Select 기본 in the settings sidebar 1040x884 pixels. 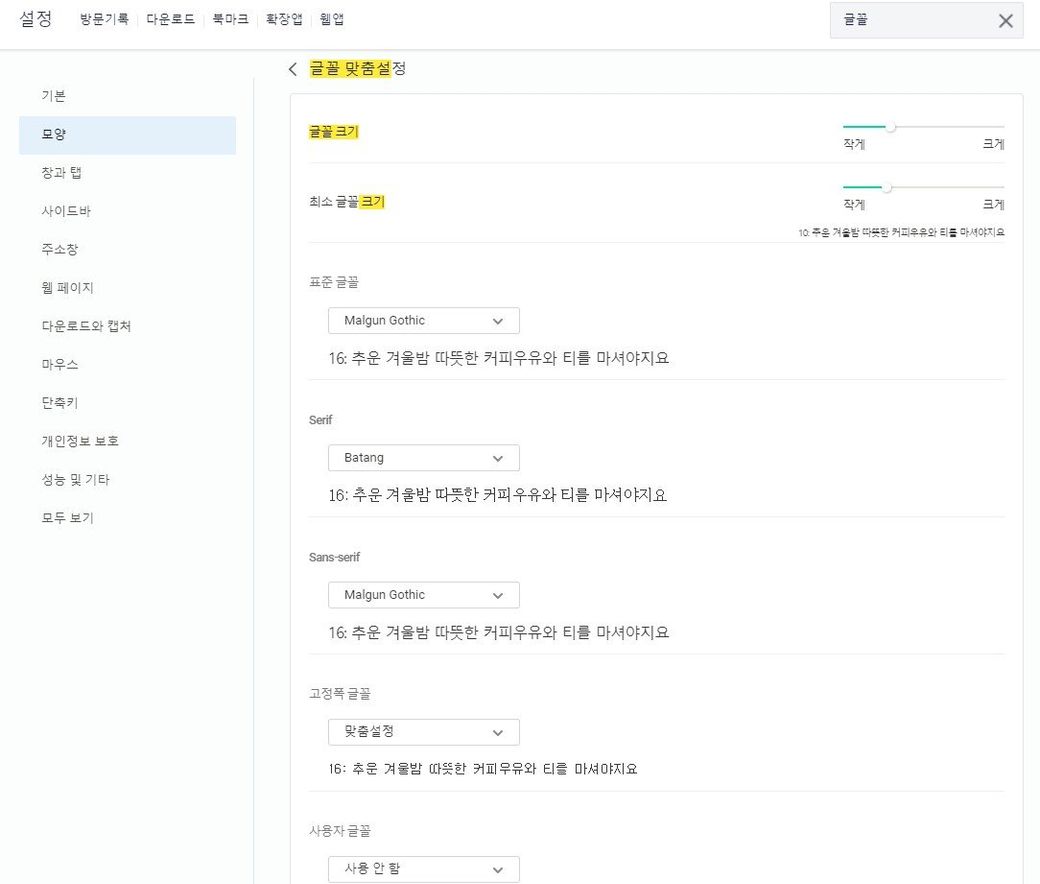pyautogui.click(x=54, y=96)
